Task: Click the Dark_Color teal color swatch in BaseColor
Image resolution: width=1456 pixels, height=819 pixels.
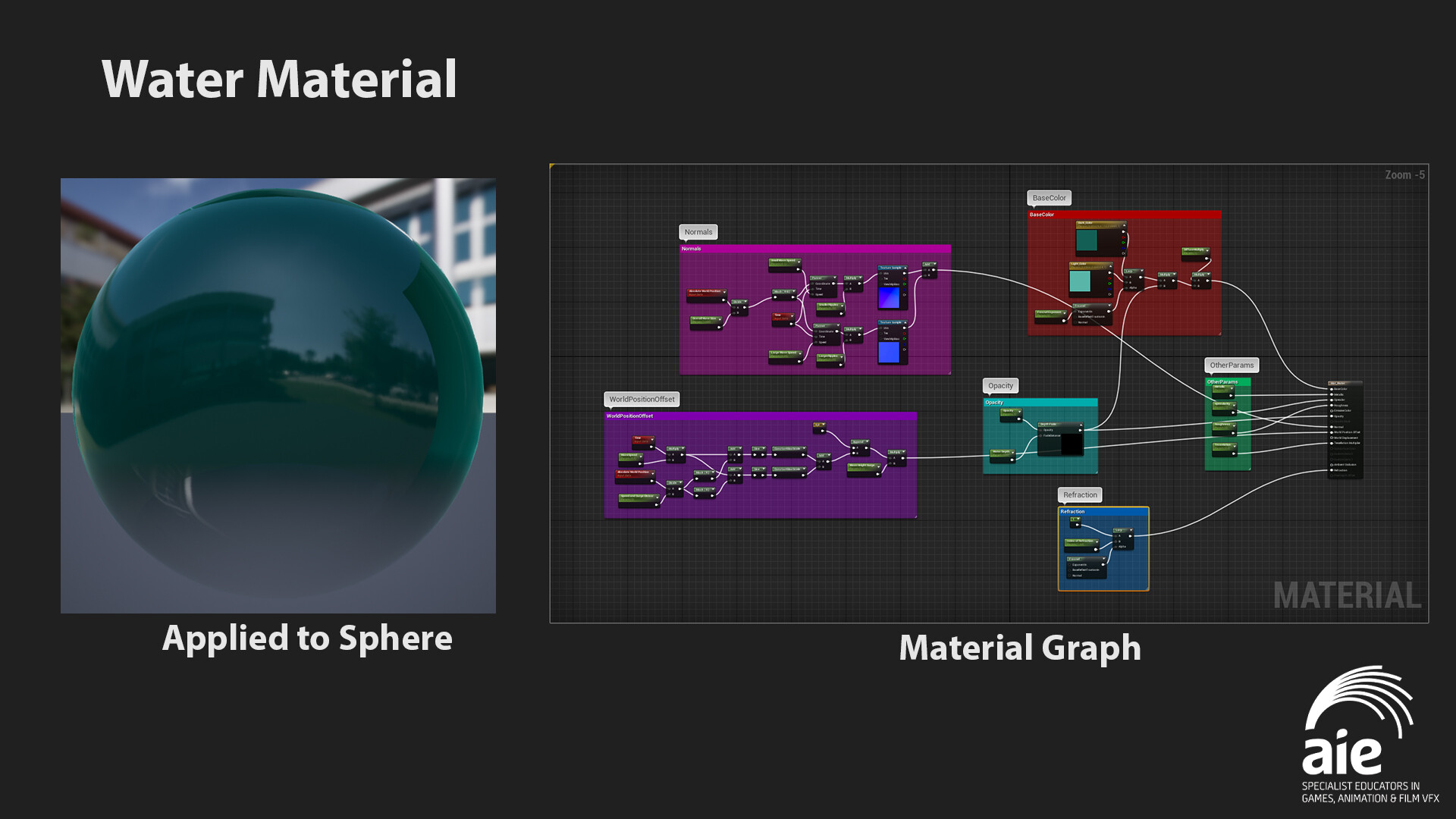Action: (x=1087, y=240)
